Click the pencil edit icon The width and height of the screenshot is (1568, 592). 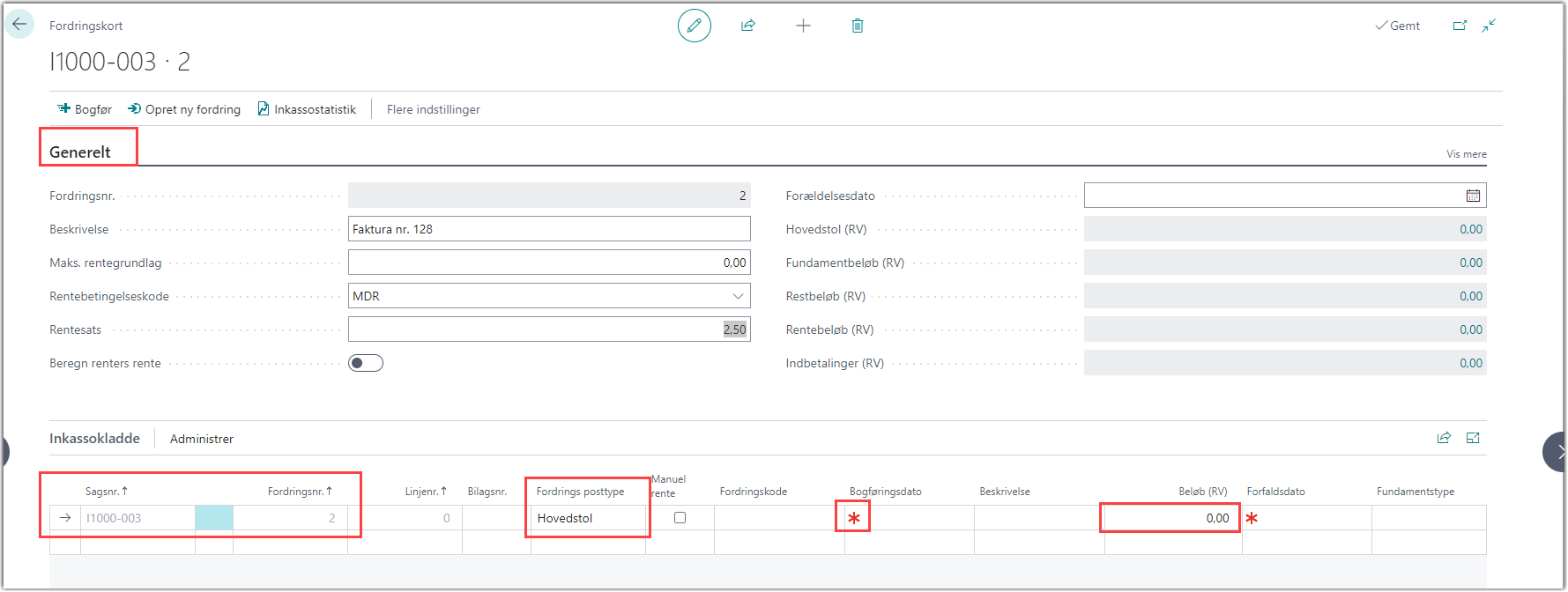point(694,26)
